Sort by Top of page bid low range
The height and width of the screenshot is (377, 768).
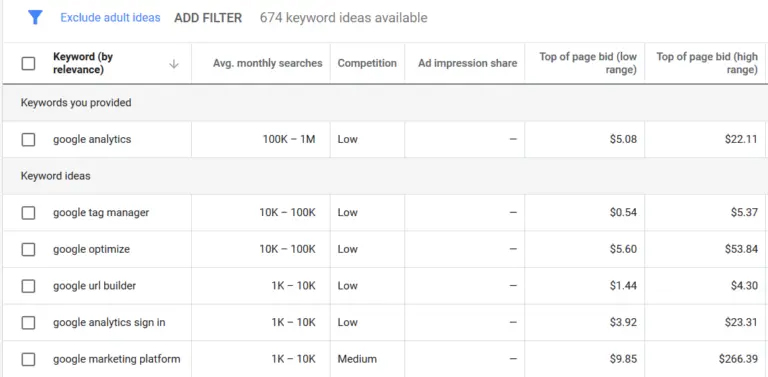point(588,63)
